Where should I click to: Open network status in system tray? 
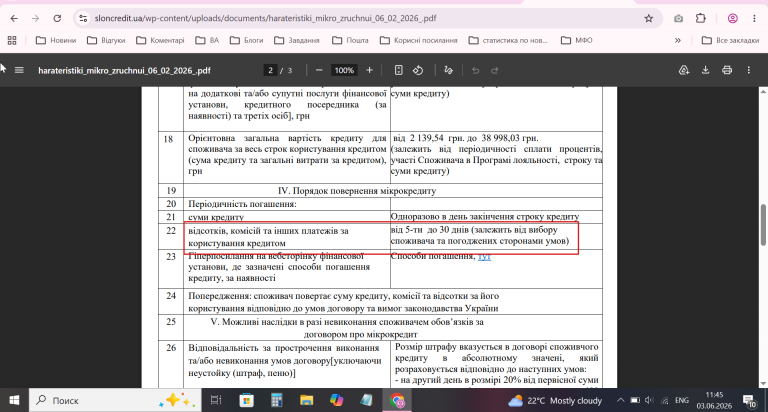point(664,400)
